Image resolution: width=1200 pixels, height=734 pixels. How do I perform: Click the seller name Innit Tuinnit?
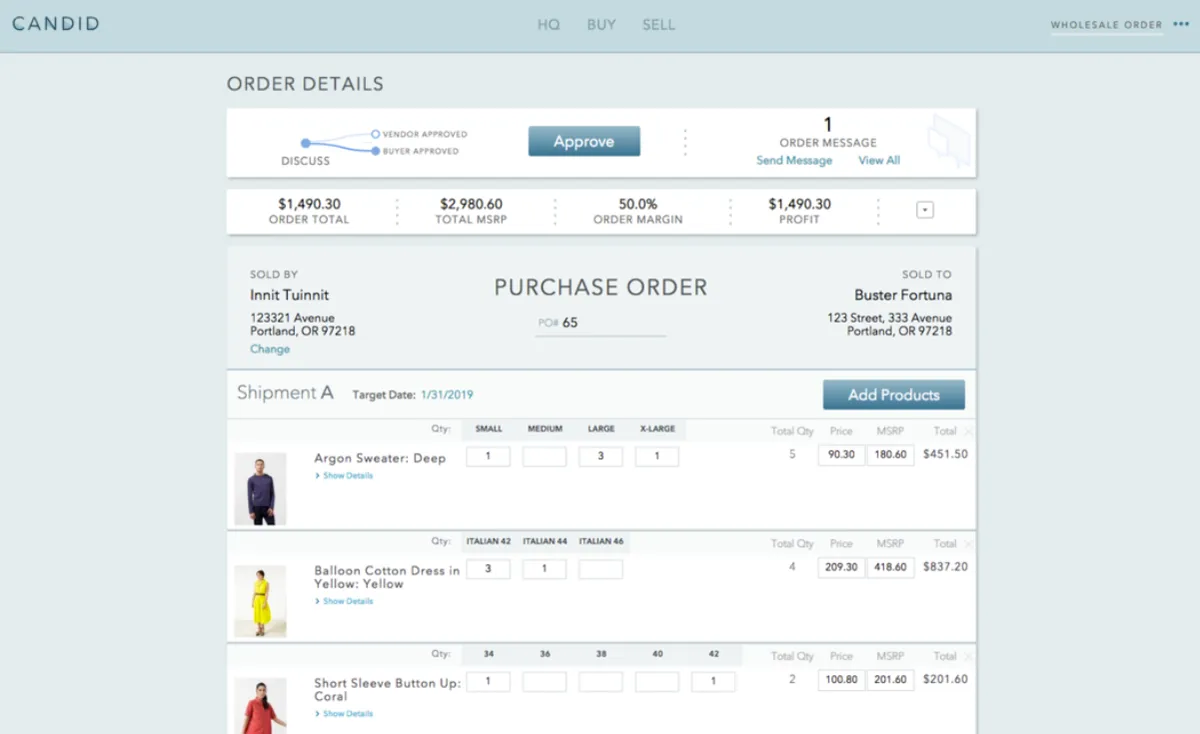tap(289, 295)
